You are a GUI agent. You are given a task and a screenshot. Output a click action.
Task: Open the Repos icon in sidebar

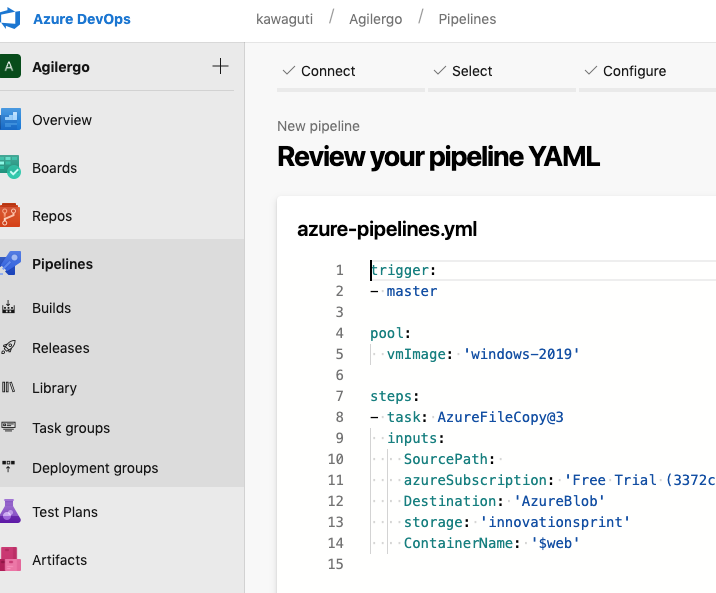(x=11, y=216)
